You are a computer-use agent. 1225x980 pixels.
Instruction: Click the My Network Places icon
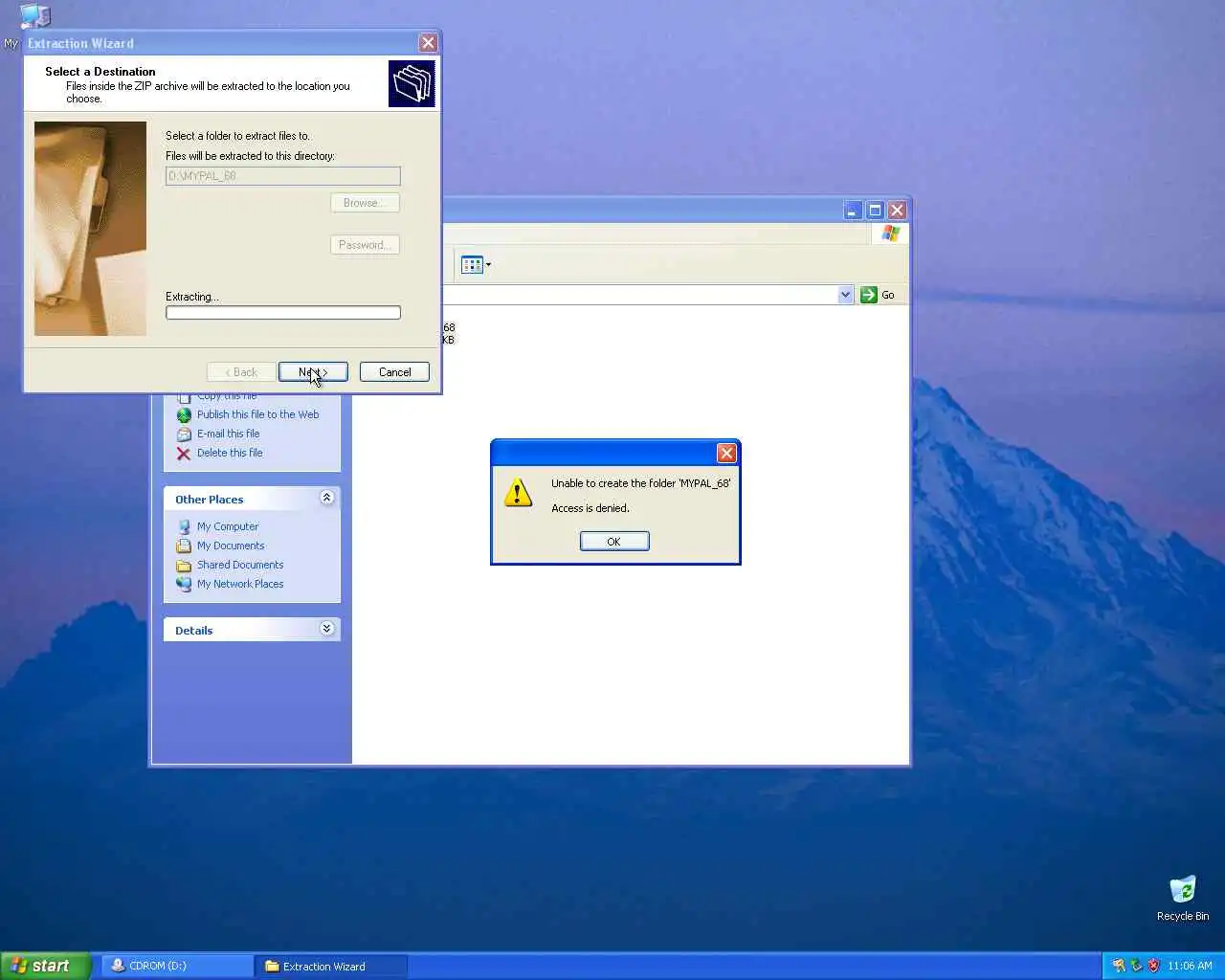[x=184, y=585]
